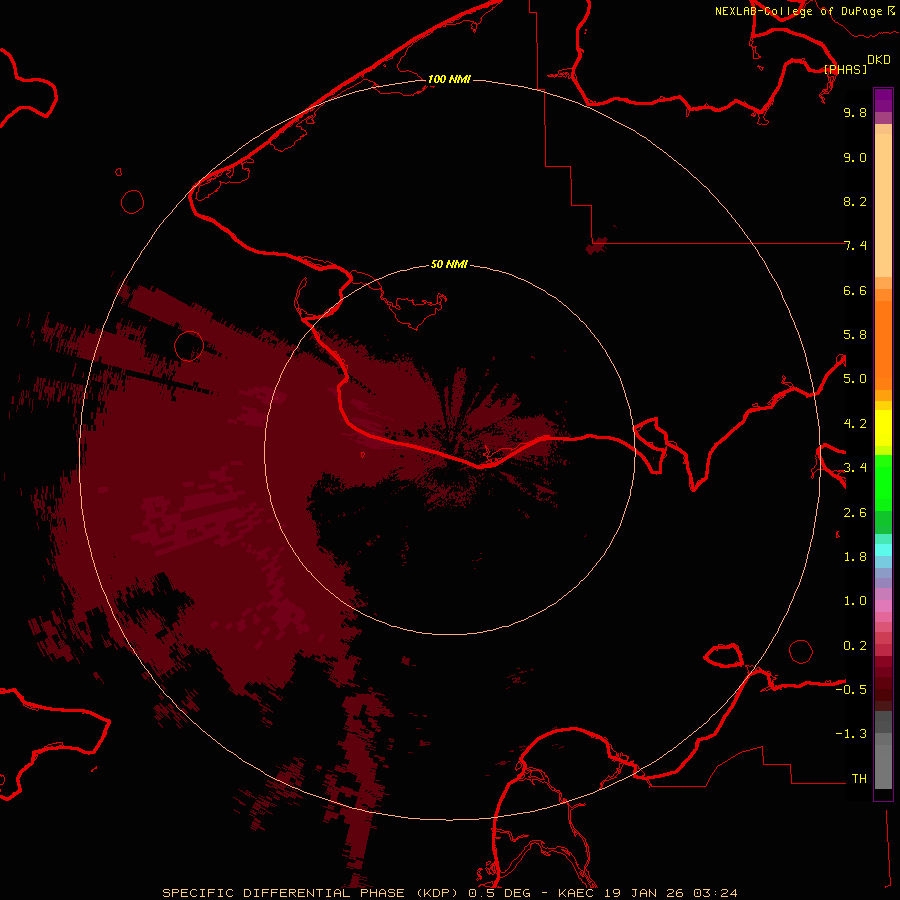Image resolution: width=900 pixels, height=900 pixels.
Task: Click the 1.0 scale value
Action: [855, 601]
